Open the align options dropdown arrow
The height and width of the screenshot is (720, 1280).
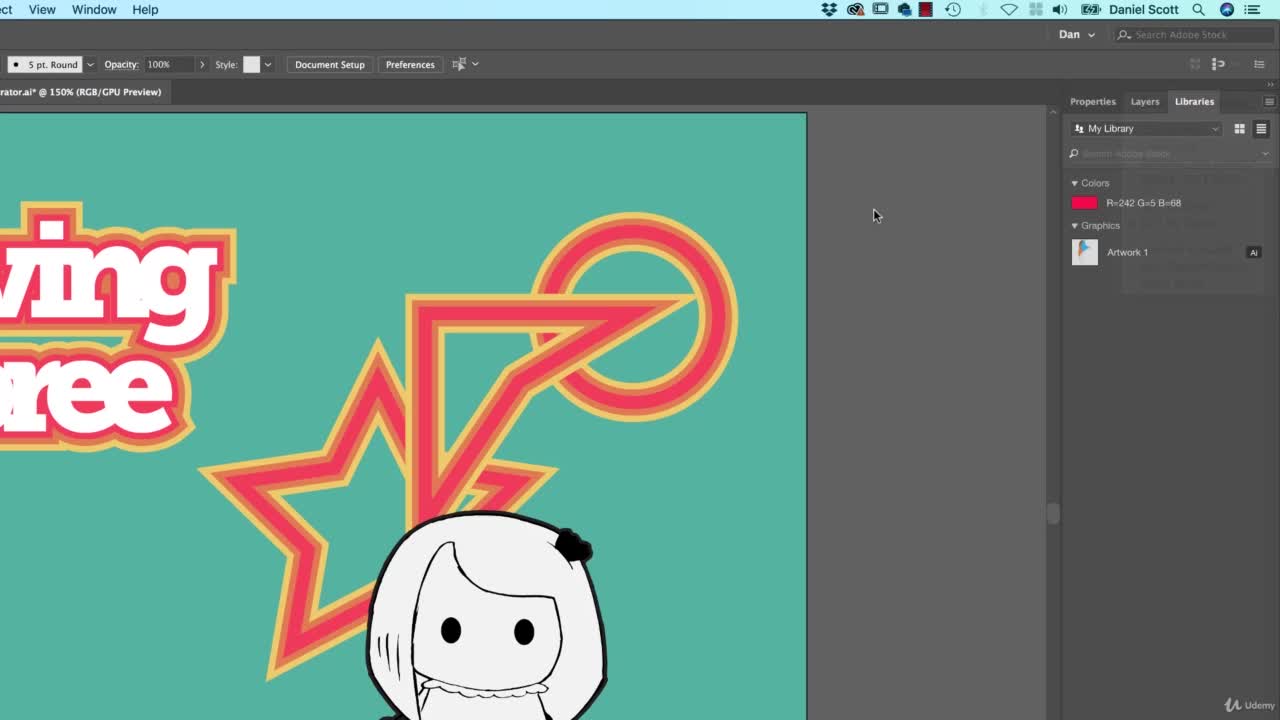[475, 65]
